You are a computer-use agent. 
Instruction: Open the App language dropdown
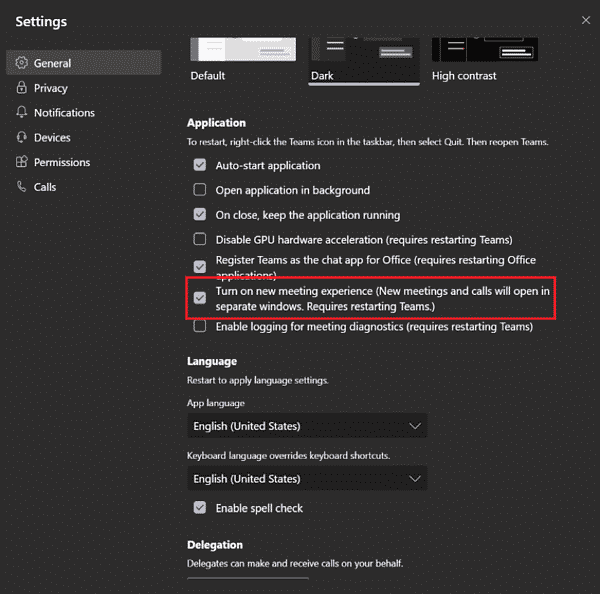coord(307,426)
